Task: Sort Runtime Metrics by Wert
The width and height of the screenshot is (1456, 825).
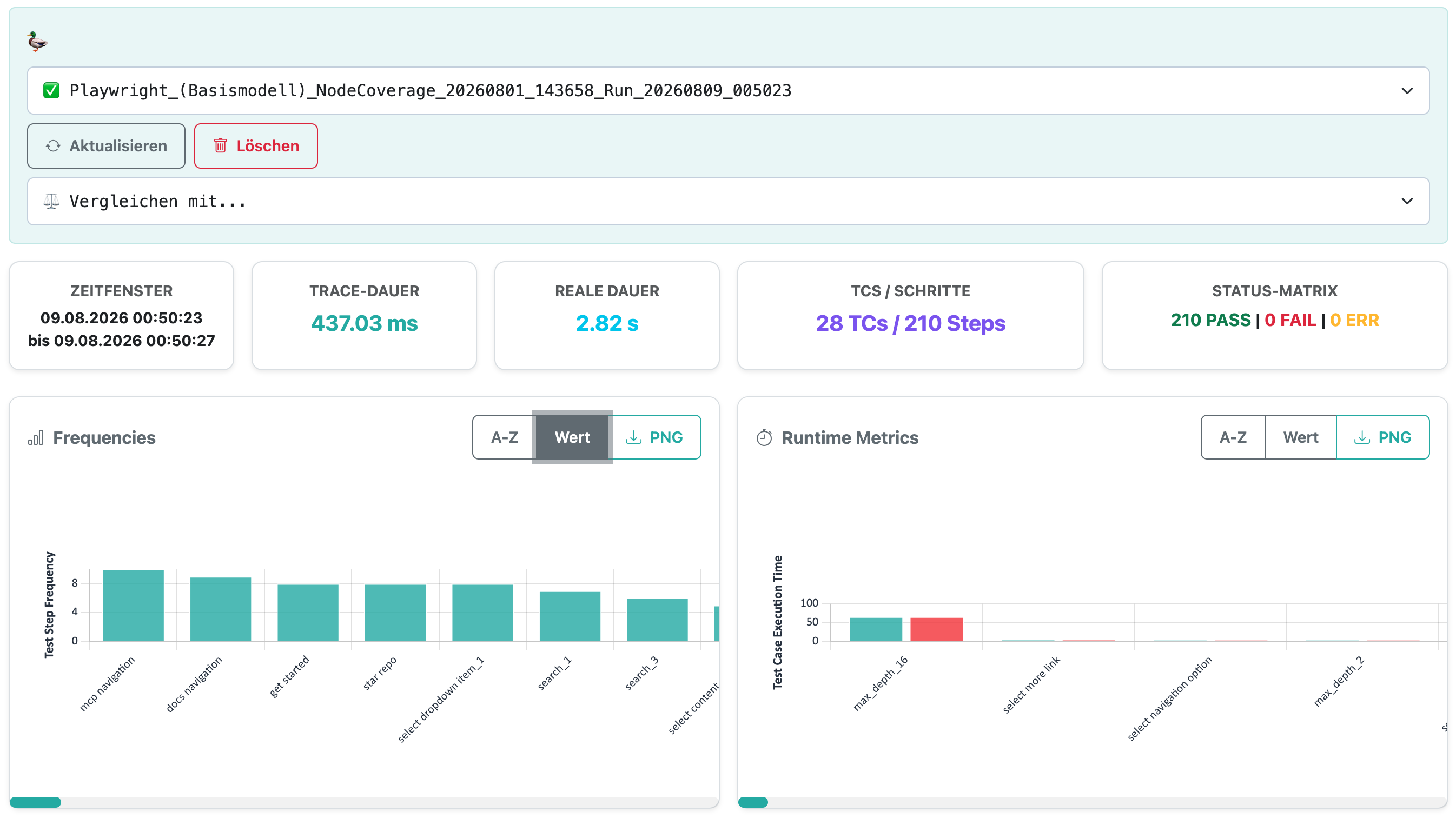Action: click(x=1300, y=437)
